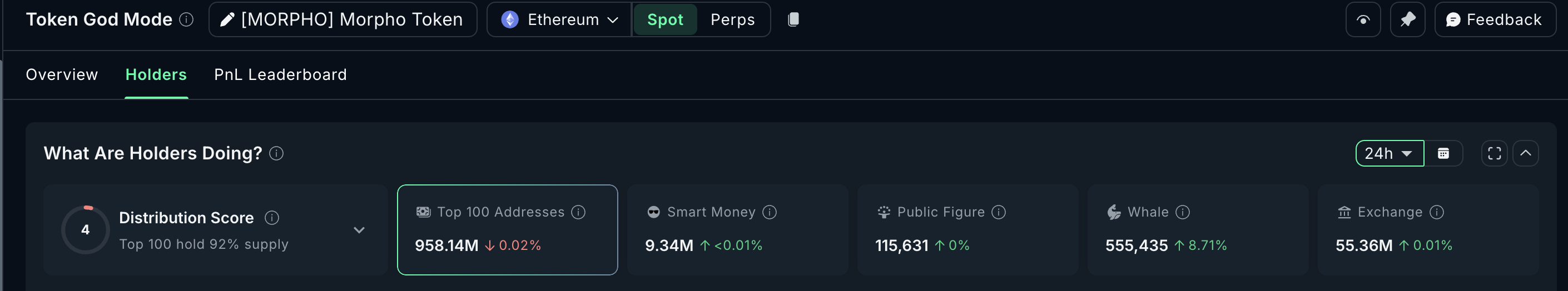Pin this page with the pin icon
This screenshot has width=1568, height=291.
[x=1407, y=20]
